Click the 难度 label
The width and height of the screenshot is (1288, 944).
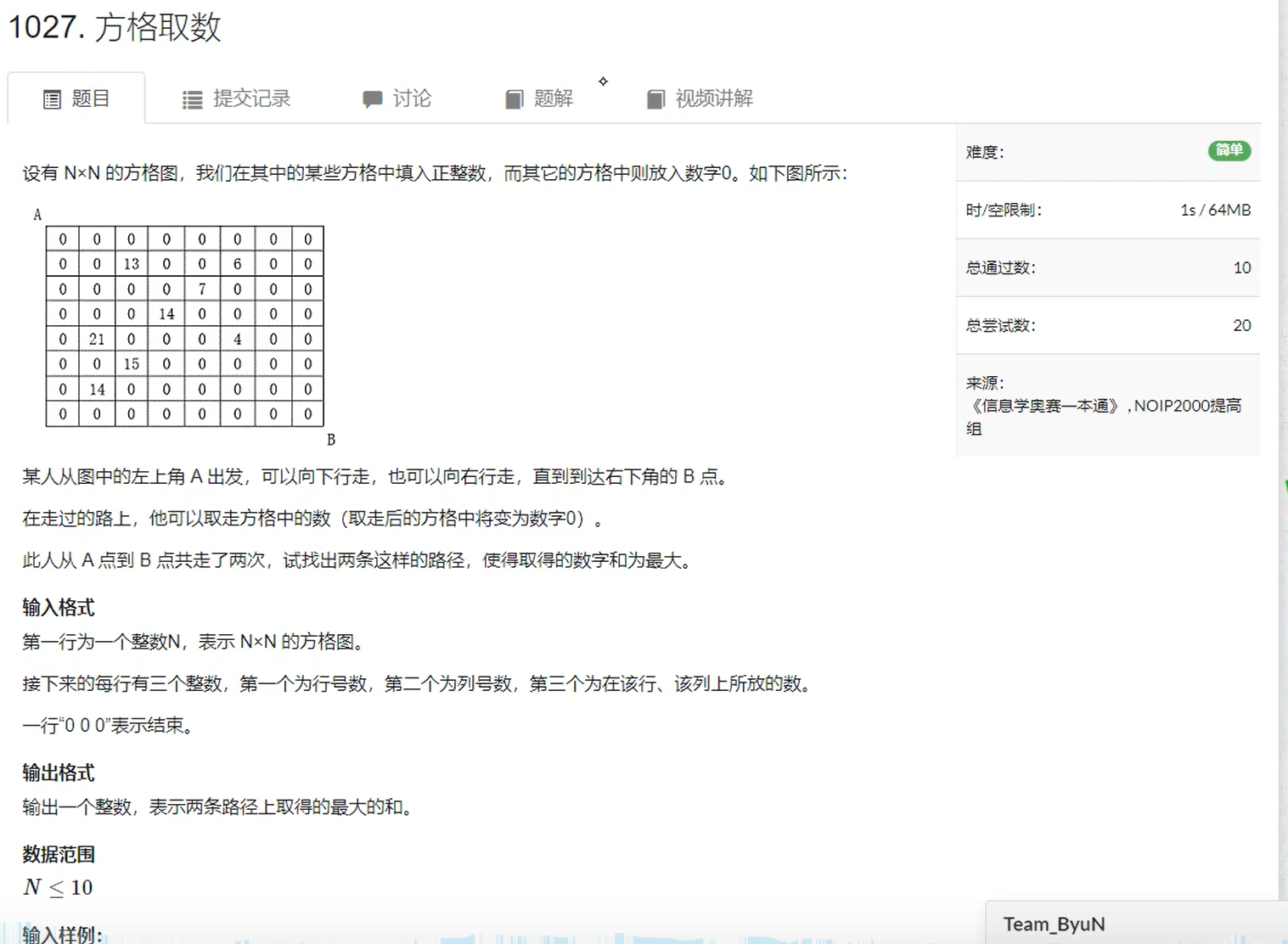pos(985,152)
